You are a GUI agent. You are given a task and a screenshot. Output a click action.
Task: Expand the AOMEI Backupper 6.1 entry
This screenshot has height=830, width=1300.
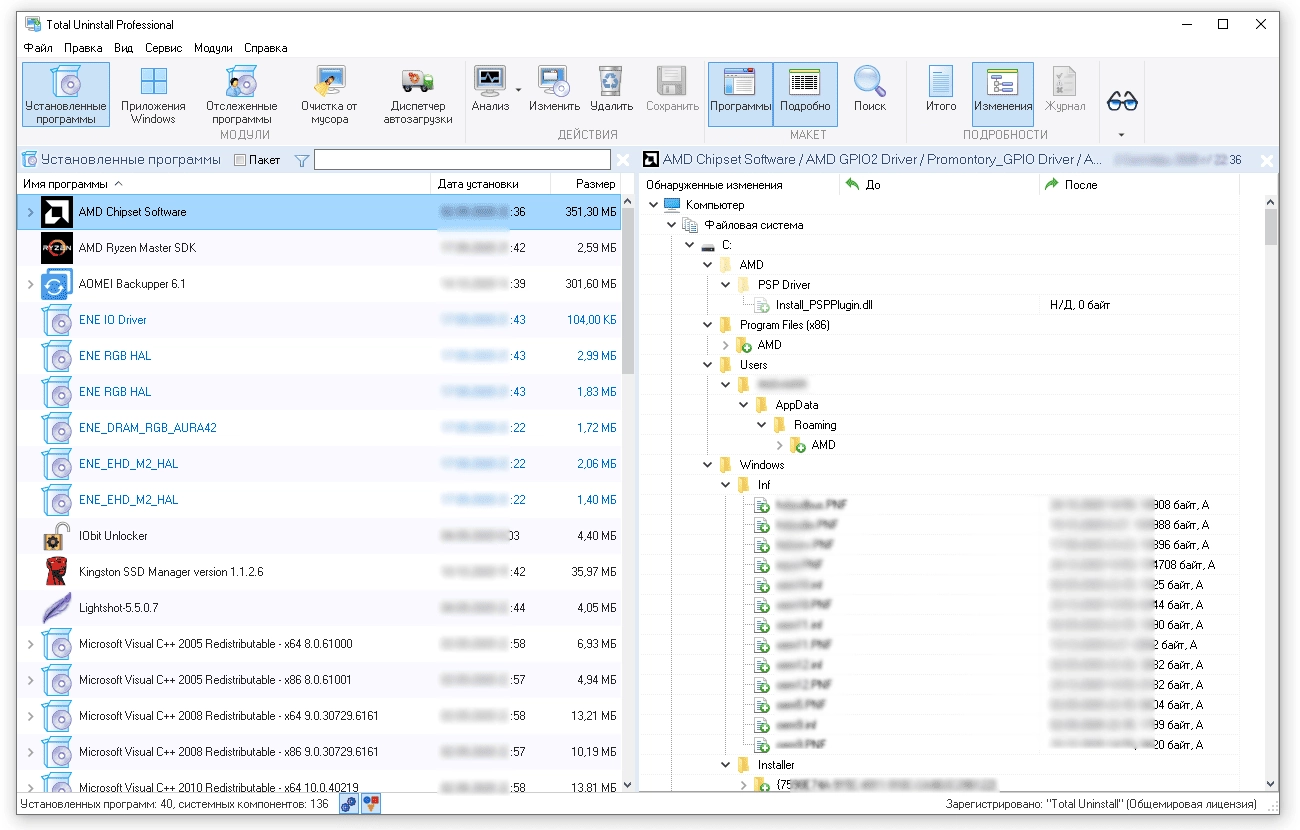(x=30, y=284)
